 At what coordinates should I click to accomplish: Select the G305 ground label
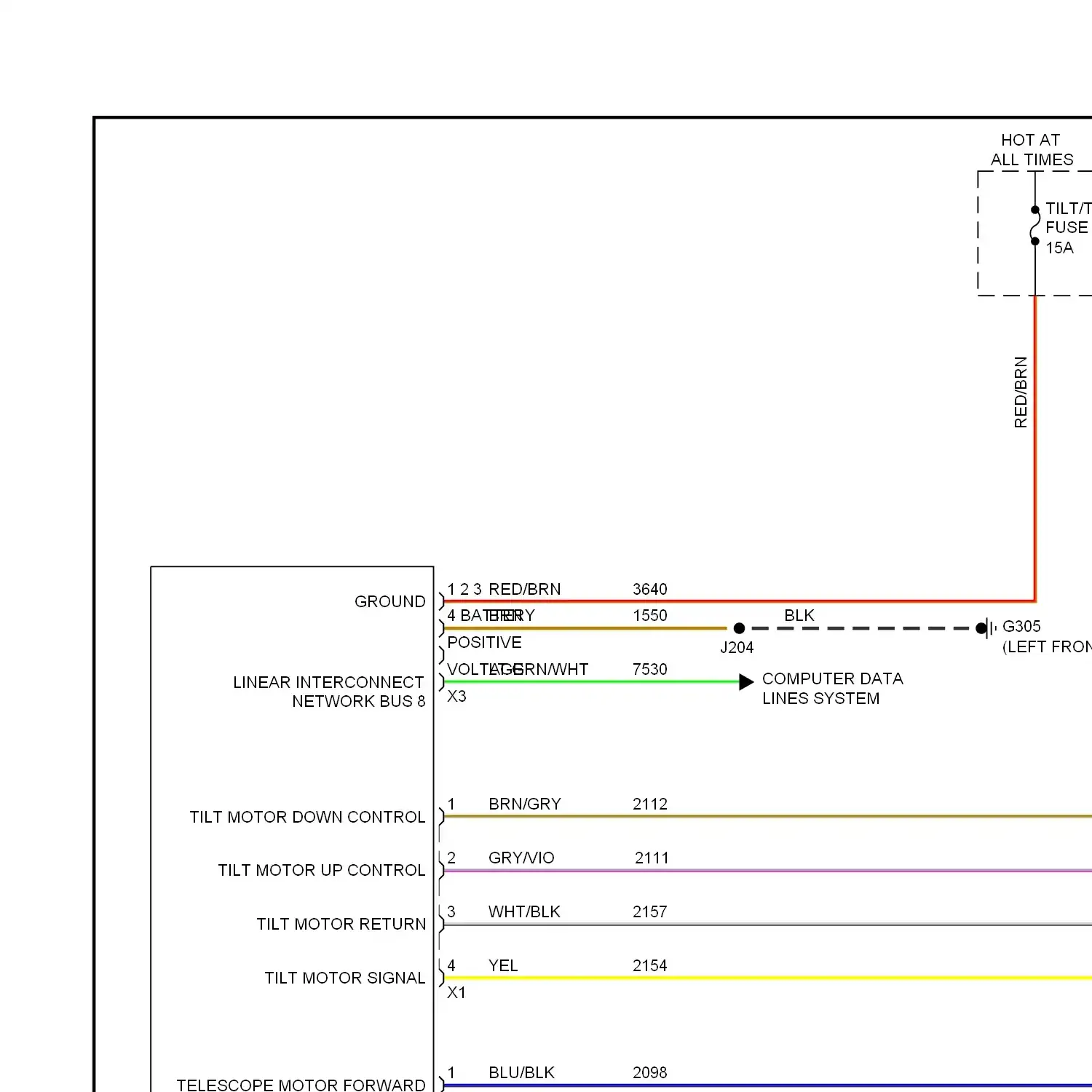1021,626
